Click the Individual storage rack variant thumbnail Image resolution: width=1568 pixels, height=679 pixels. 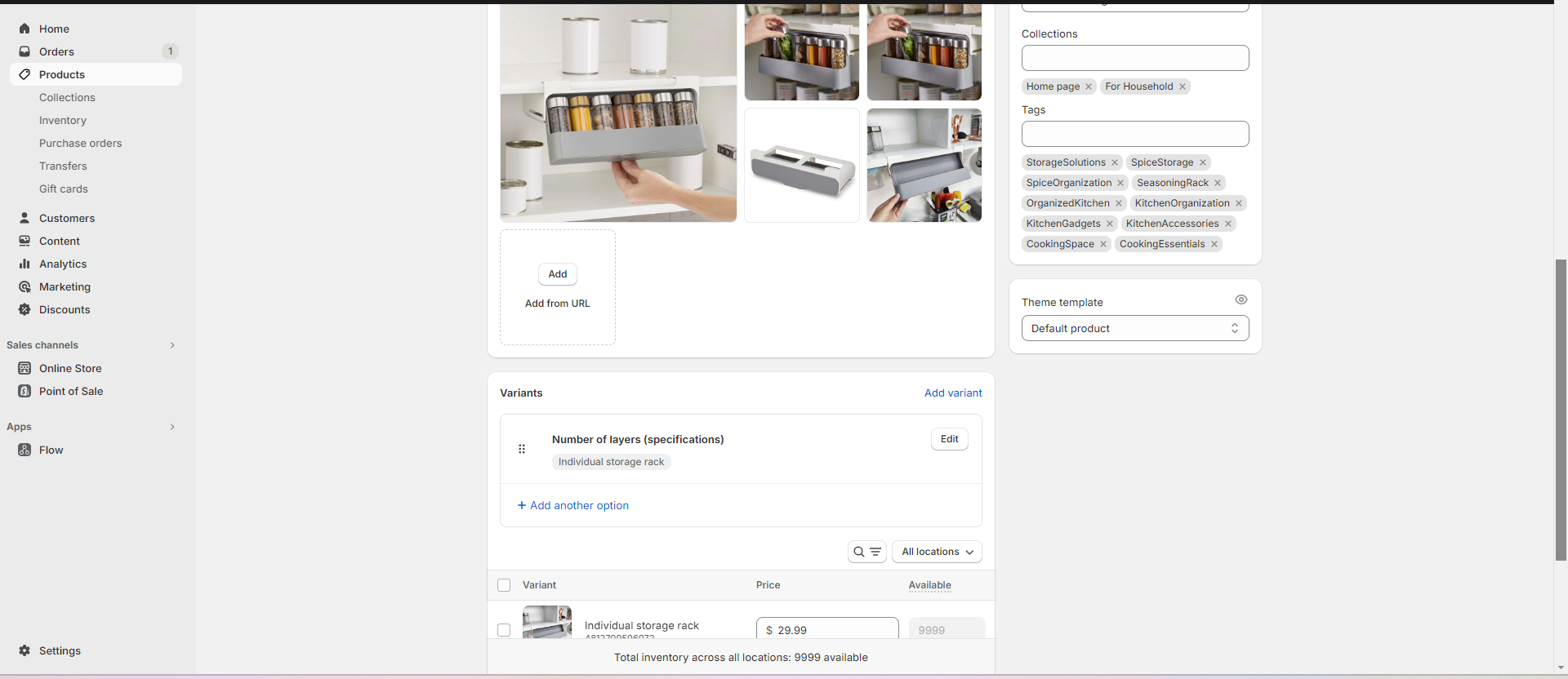547,622
